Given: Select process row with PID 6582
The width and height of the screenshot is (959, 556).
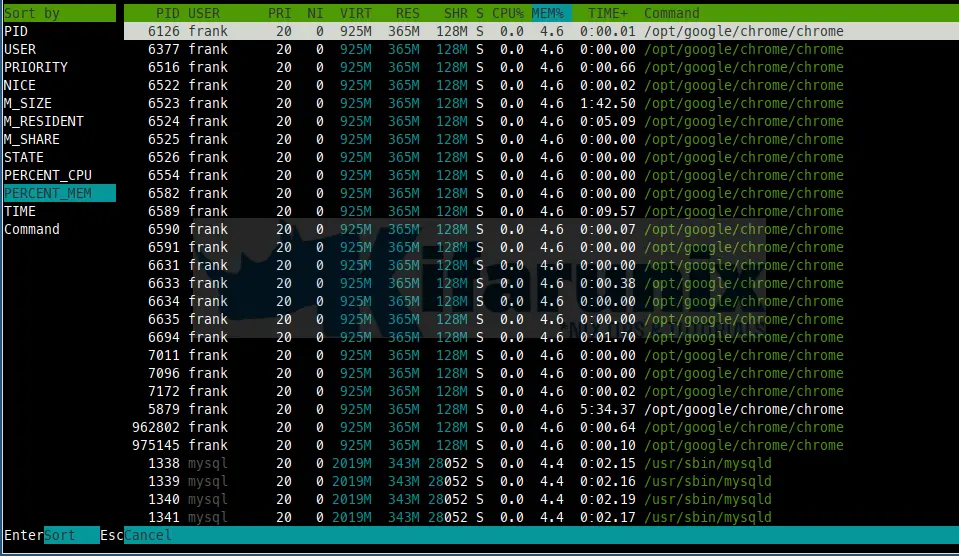Looking at the screenshot, I should pyautogui.click(x=541, y=193).
